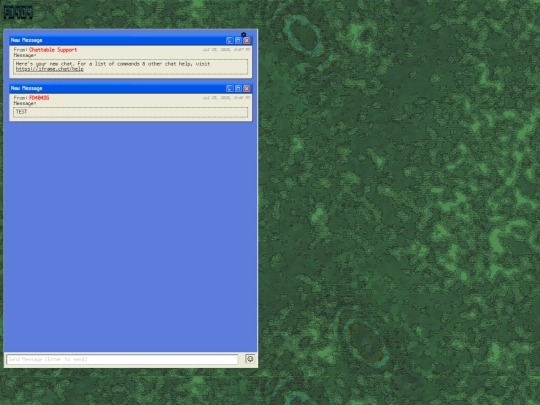Viewport: 540px width, 405px height.
Task: Close the FD4040S message window
Action: [x=247, y=89]
